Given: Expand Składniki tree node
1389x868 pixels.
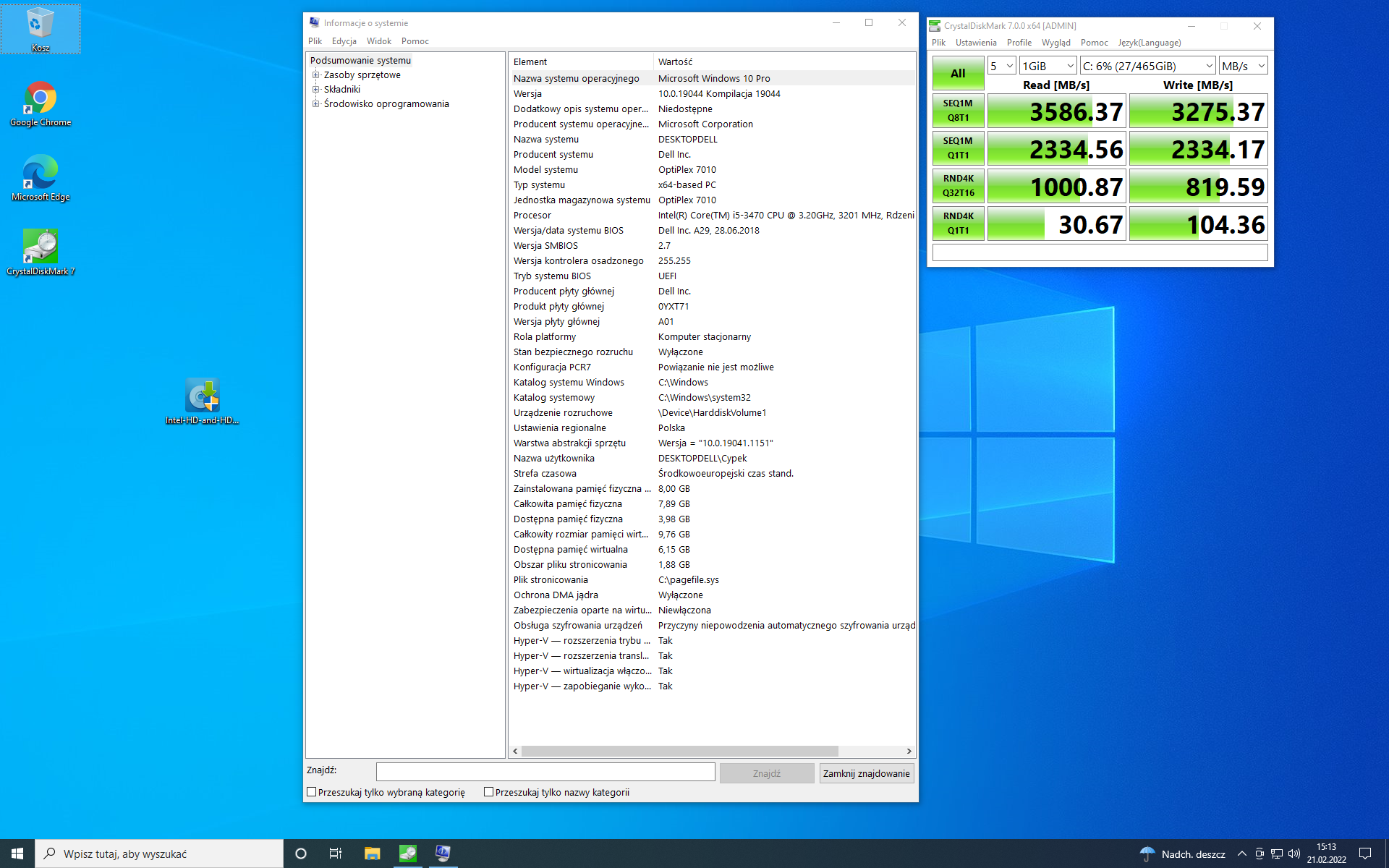Looking at the screenshot, I should coord(315,90).
